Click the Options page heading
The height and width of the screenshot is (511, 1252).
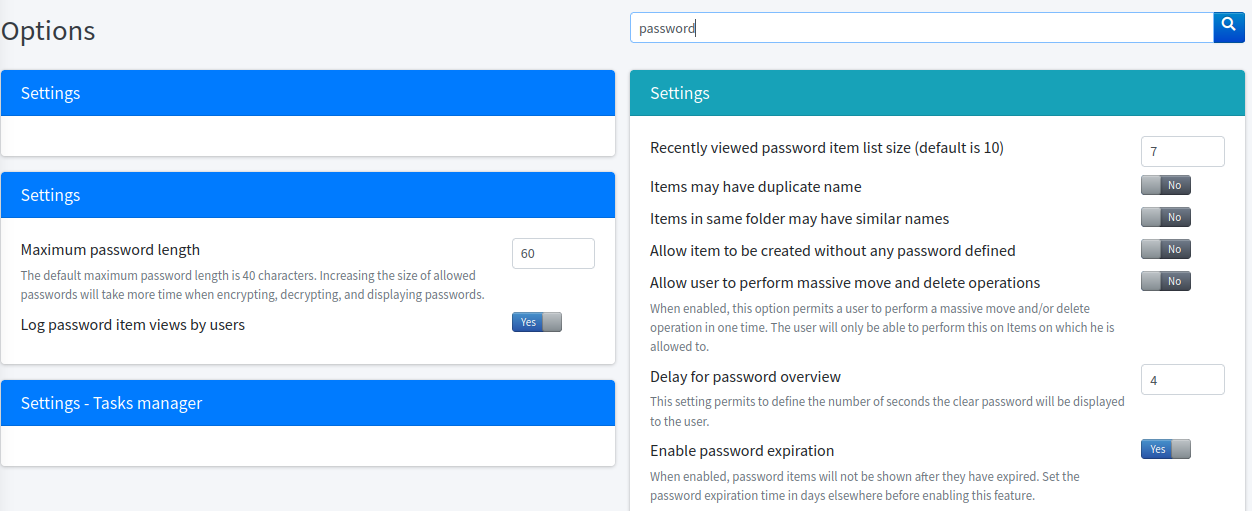48,31
